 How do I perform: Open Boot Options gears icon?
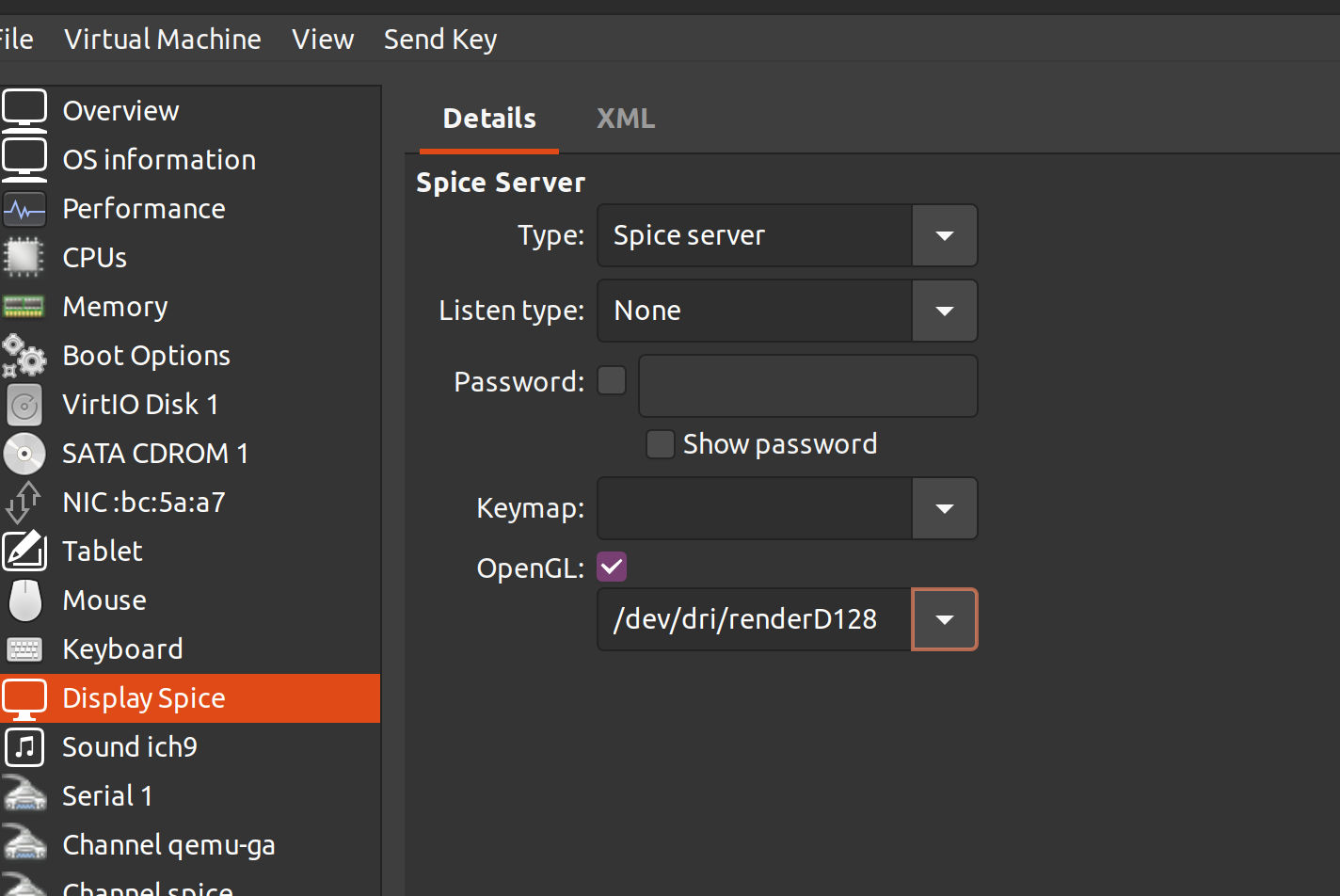(24, 356)
